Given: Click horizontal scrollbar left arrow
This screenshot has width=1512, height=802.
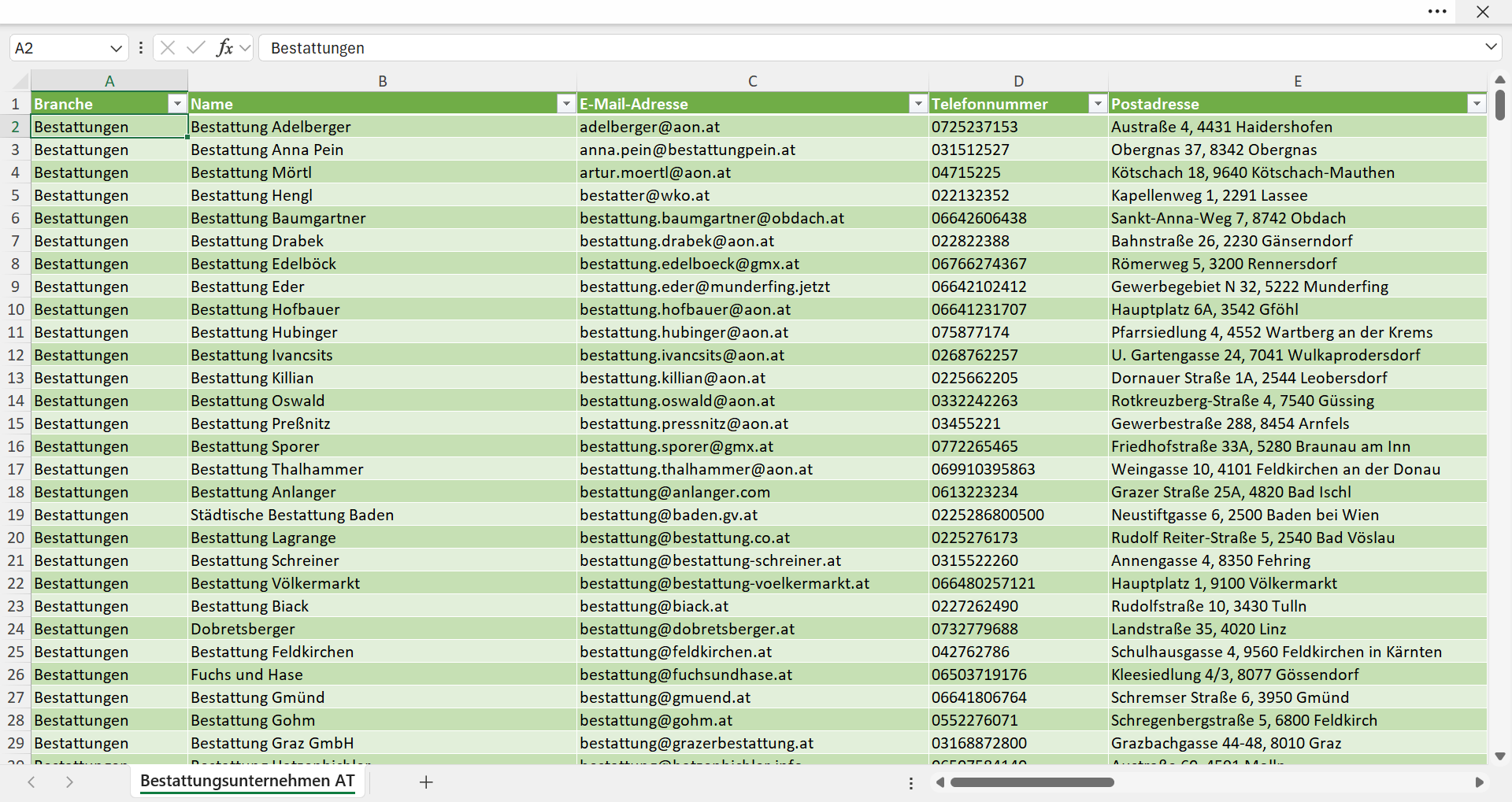Looking at the screenshot, I should (x=939, y=782).
